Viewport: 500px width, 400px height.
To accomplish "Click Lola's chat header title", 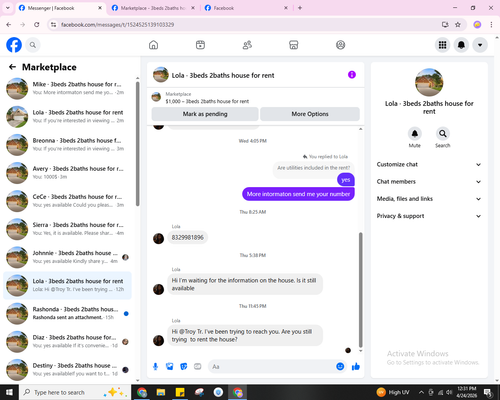I will point(223,75).
